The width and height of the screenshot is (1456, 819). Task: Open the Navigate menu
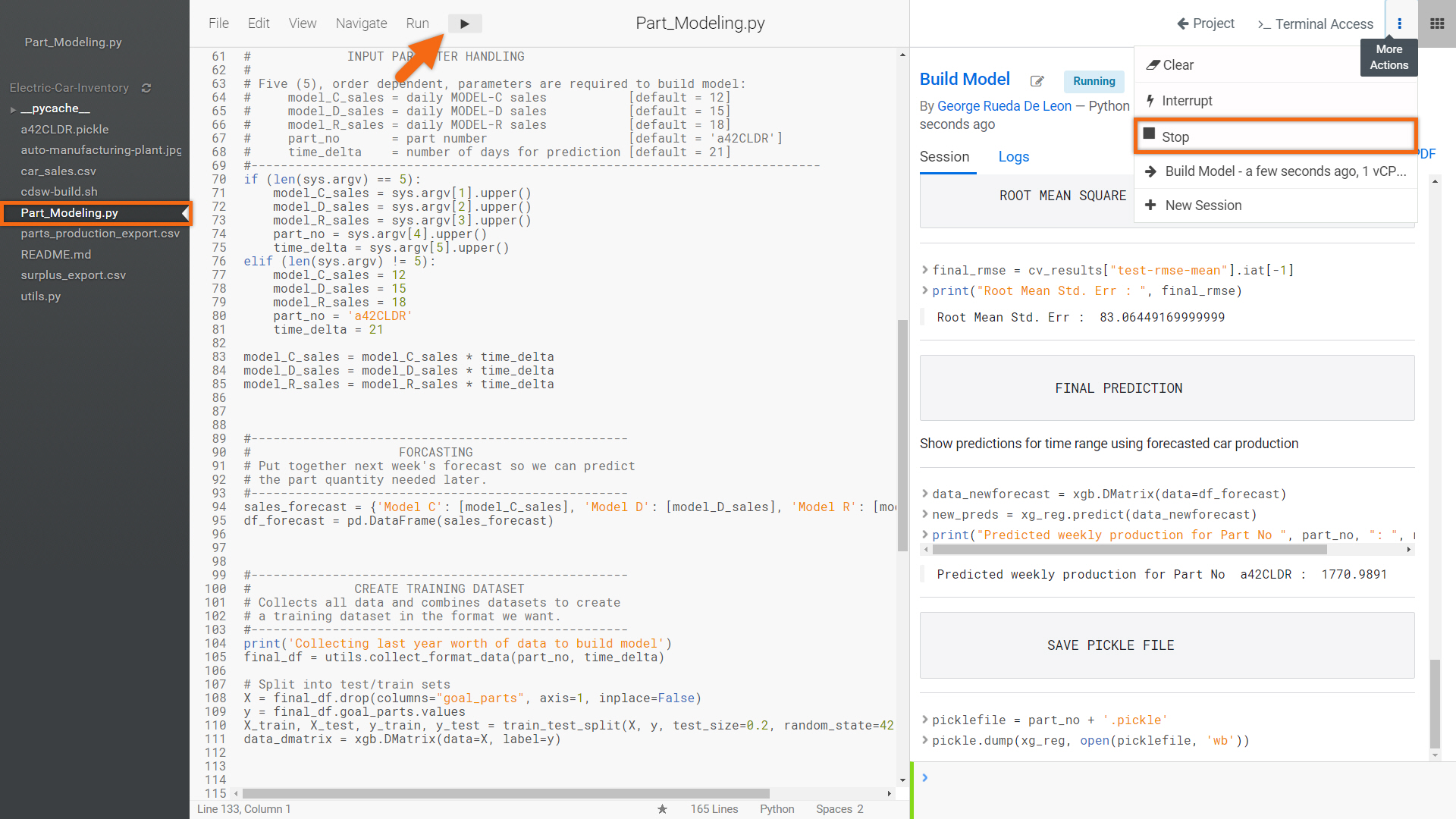[361, 24]
